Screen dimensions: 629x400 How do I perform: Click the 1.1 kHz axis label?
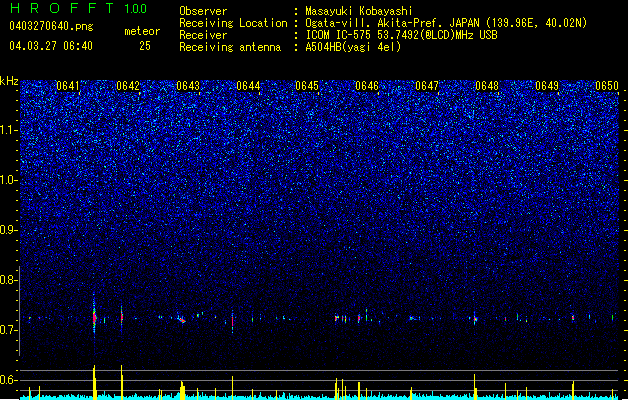tap(9, 130)
